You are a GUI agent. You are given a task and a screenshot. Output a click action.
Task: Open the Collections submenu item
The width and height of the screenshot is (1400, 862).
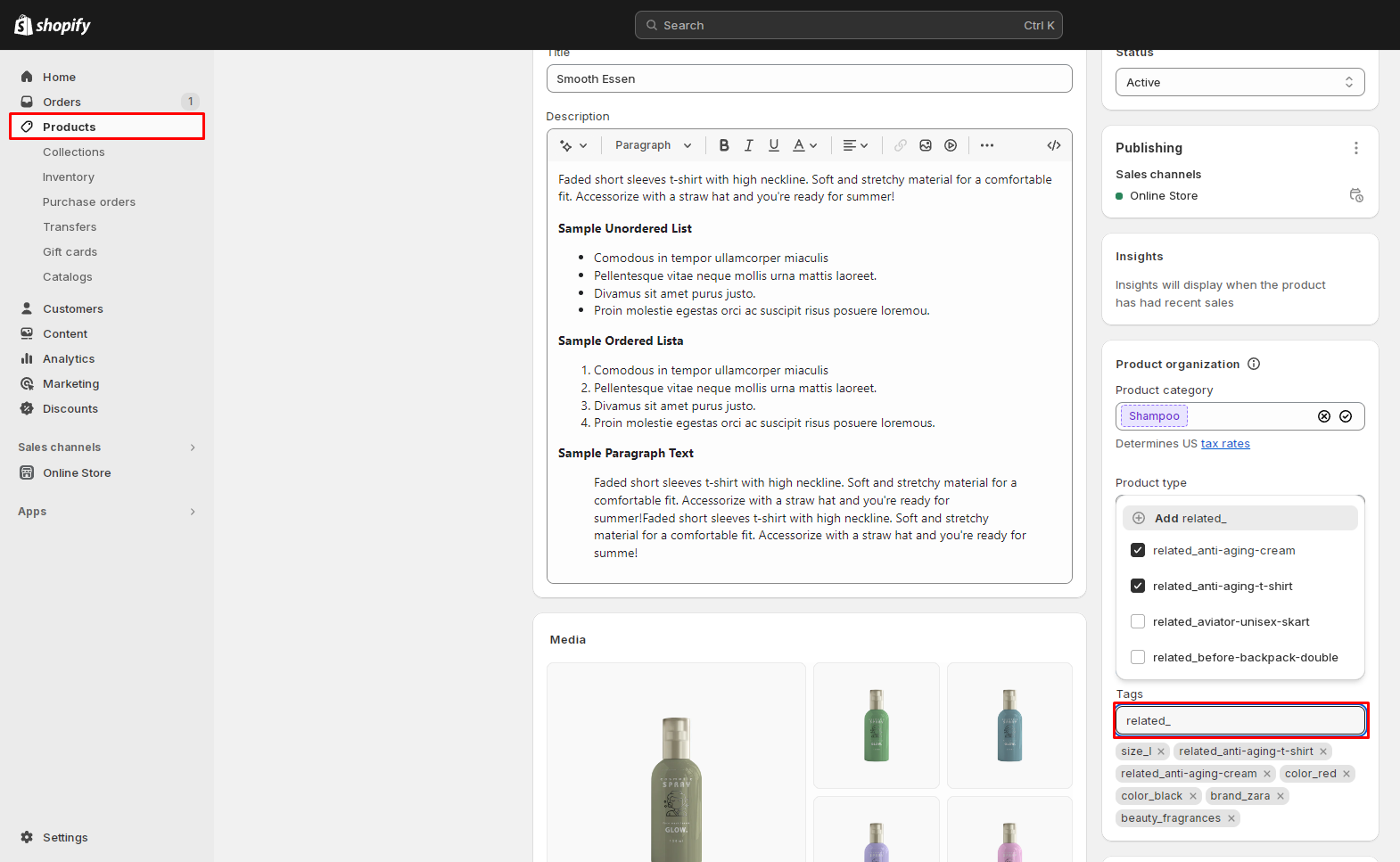tap(74, 152)
